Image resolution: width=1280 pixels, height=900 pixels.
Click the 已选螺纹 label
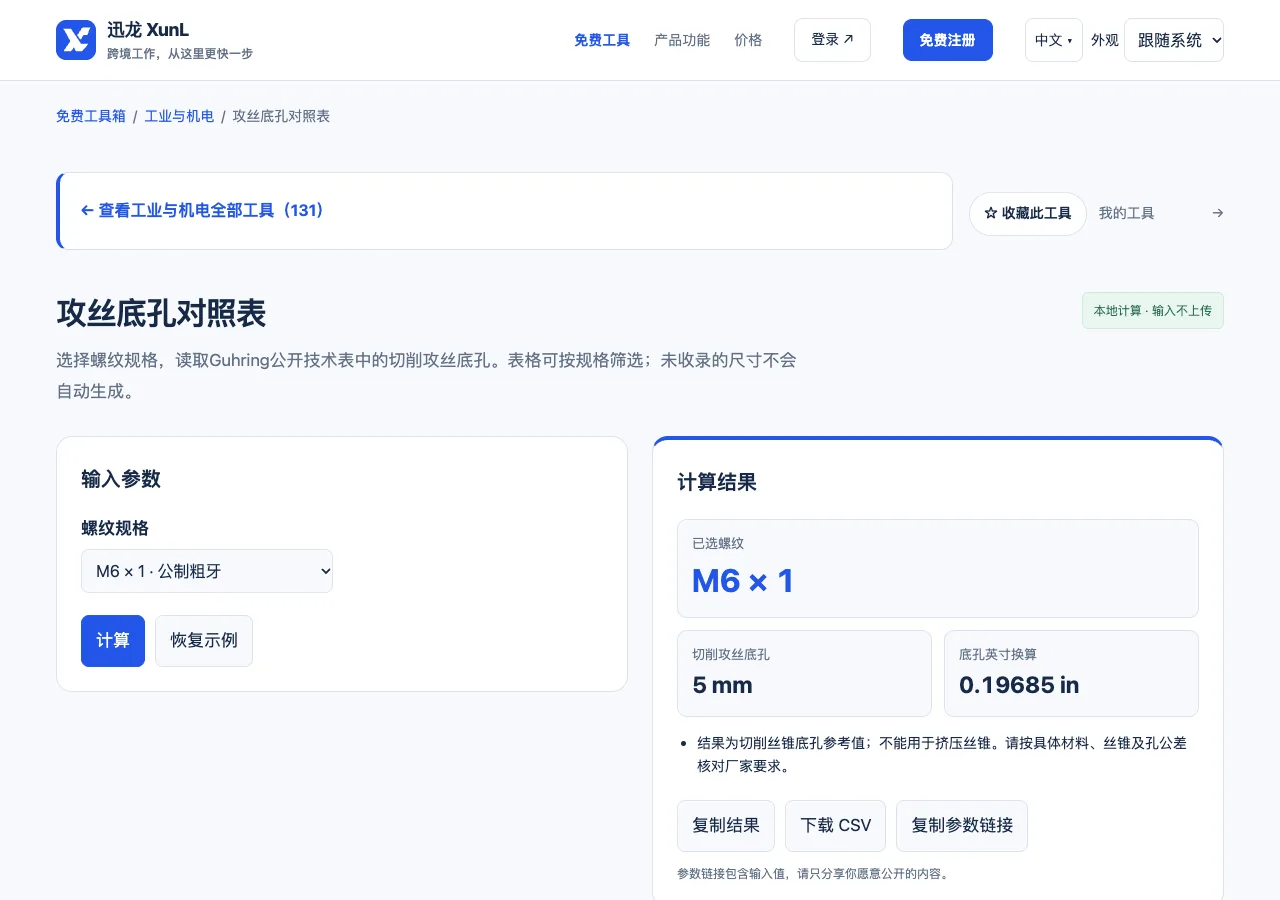(x=718, y=543)
